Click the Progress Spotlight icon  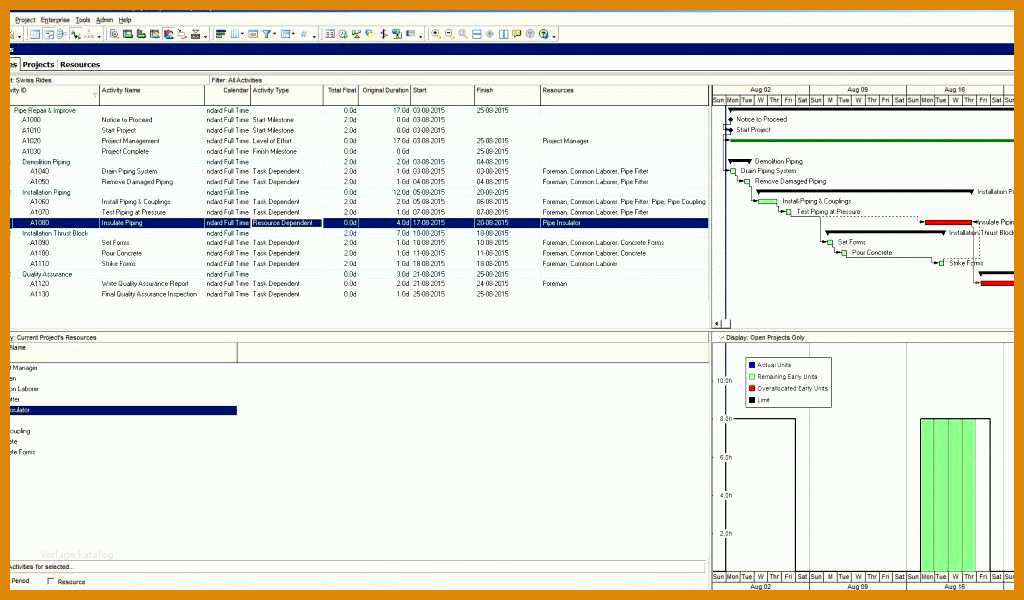pos(370,34)
